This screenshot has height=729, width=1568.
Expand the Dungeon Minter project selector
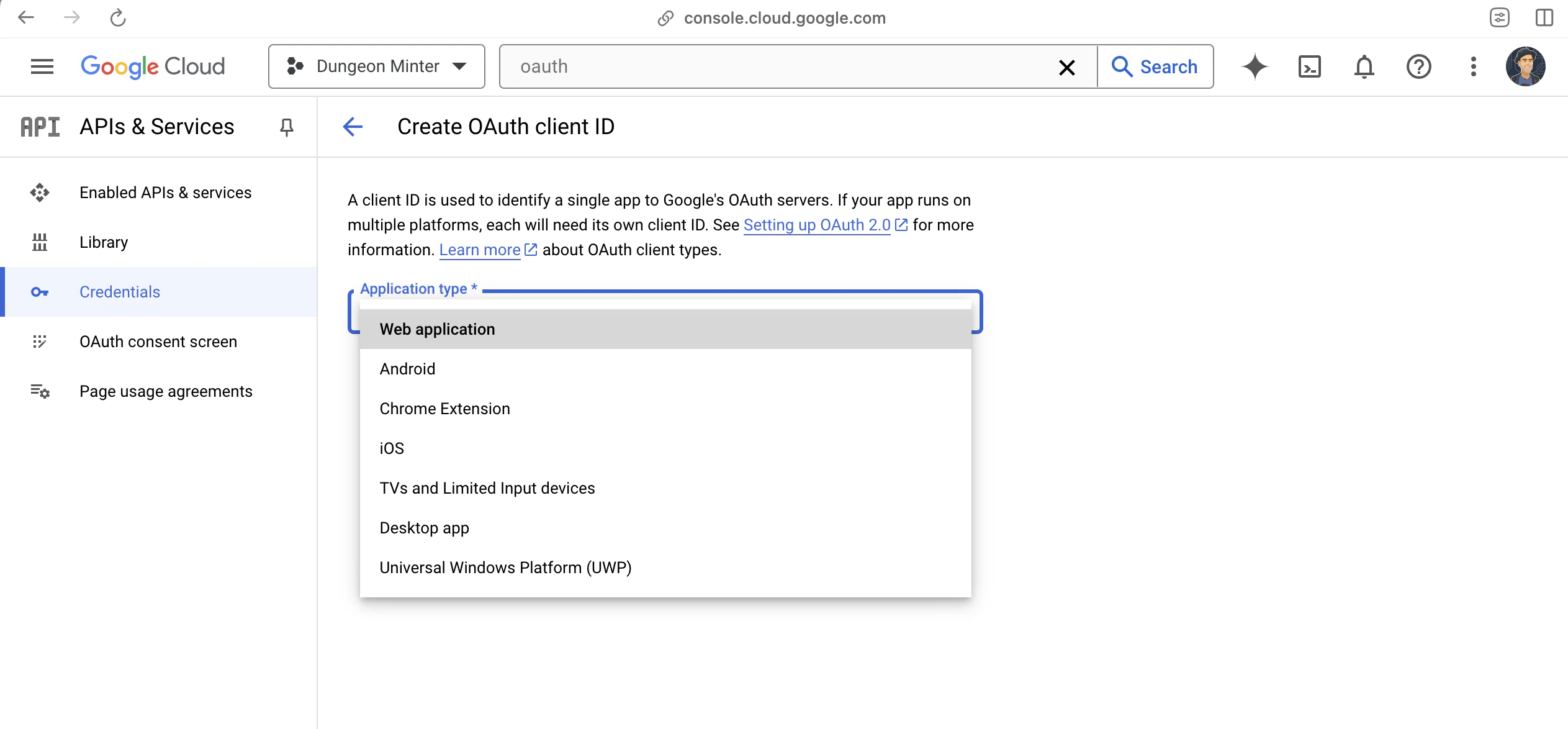(x=376, y=66)
